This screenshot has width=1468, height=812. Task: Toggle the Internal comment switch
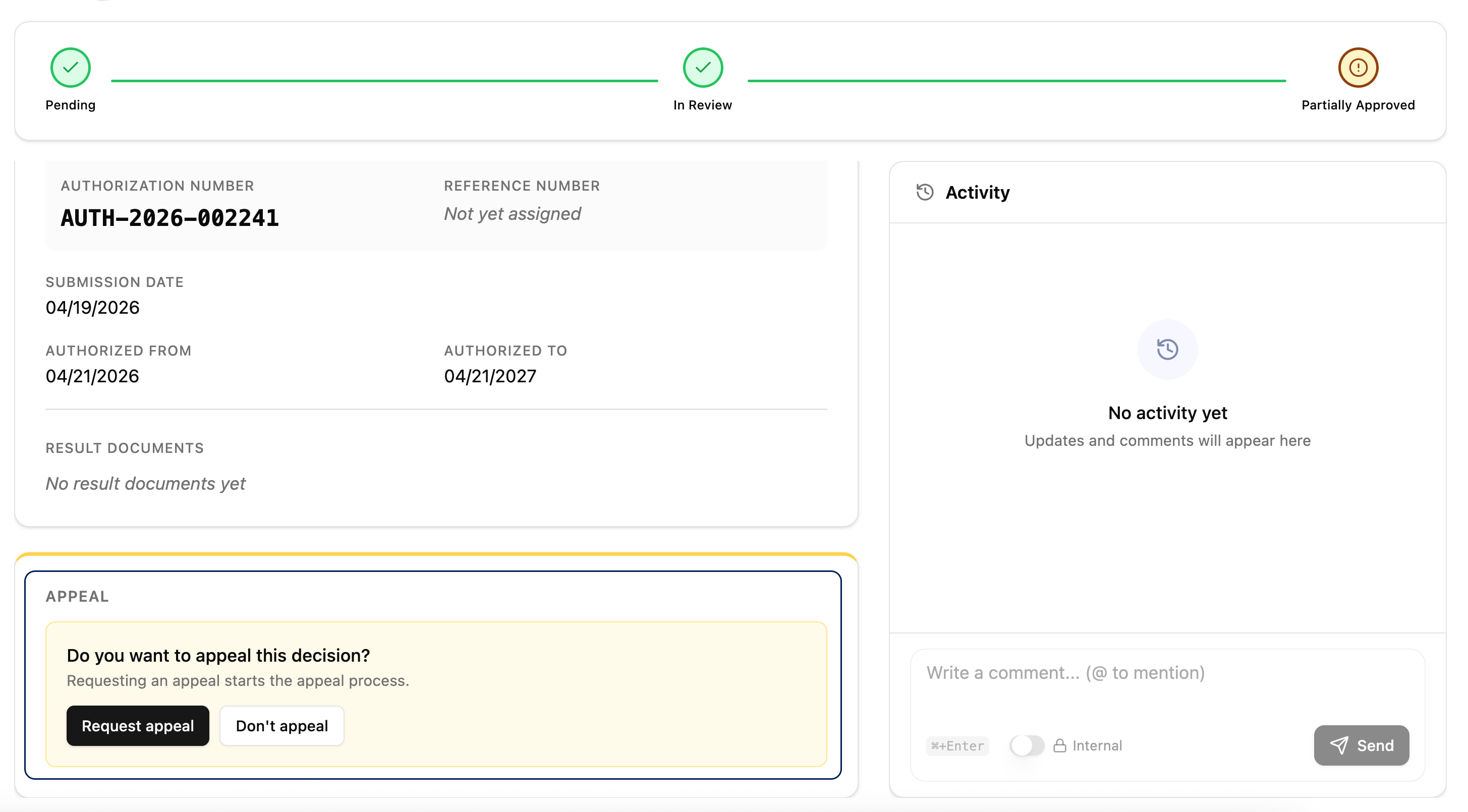click(1027, 745)
